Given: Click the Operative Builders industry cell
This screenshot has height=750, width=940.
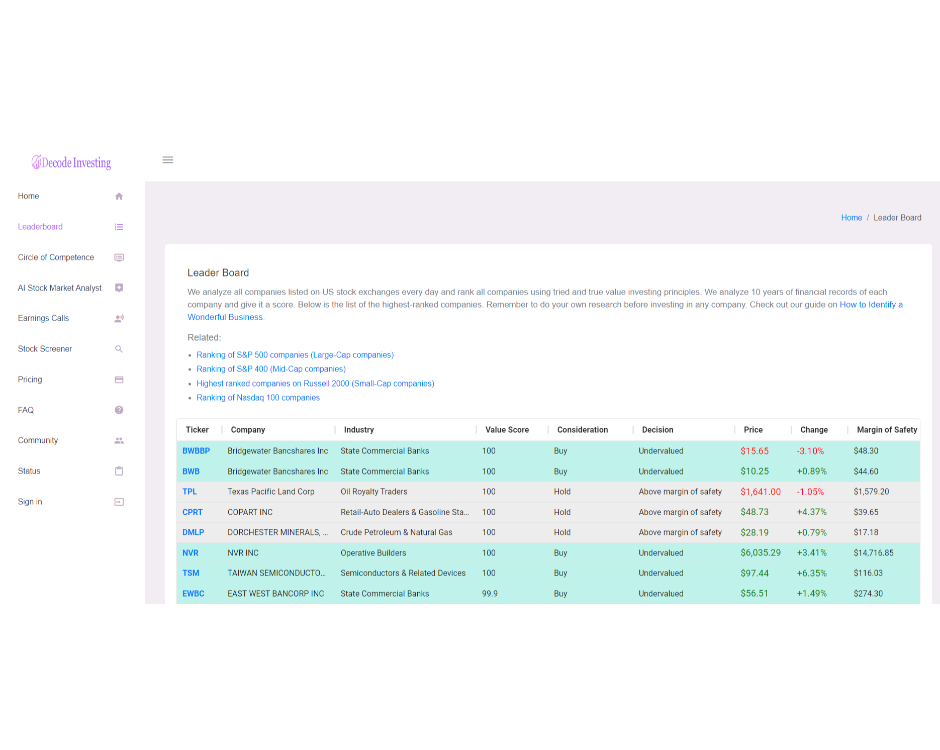Looking at the screenshot, I should pyautogui.click(x=373, y=553).
